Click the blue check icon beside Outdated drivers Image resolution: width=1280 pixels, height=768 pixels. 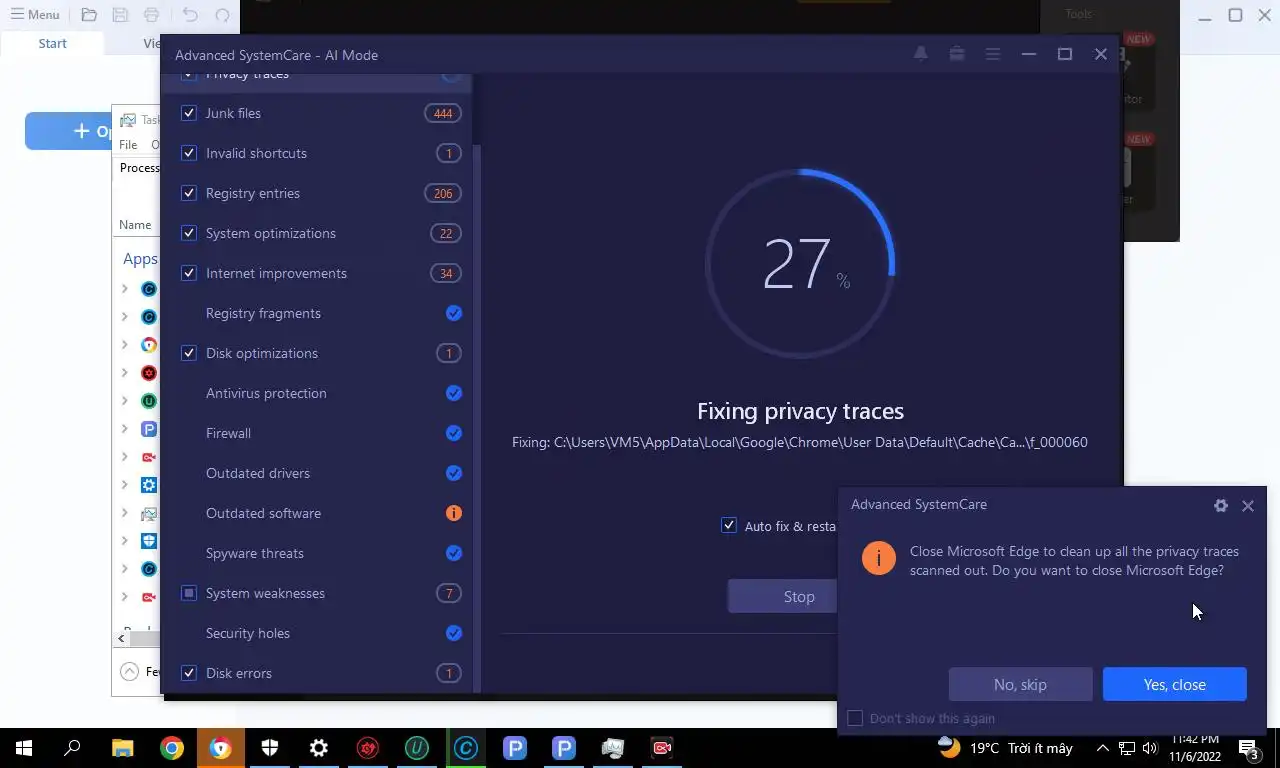click(454, 473)
